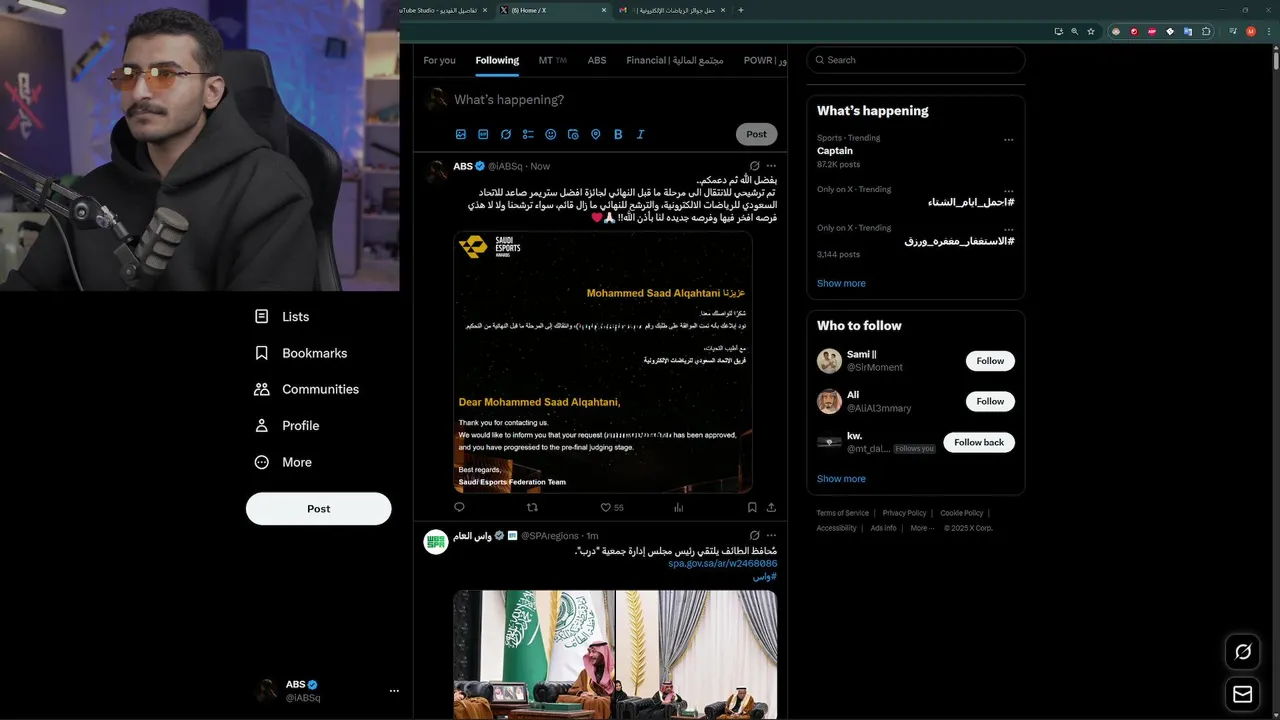The width and height of the screenshot is (1280, 720).
Task: Open more options on SPAregions post
Action: [x=771, y=536]
